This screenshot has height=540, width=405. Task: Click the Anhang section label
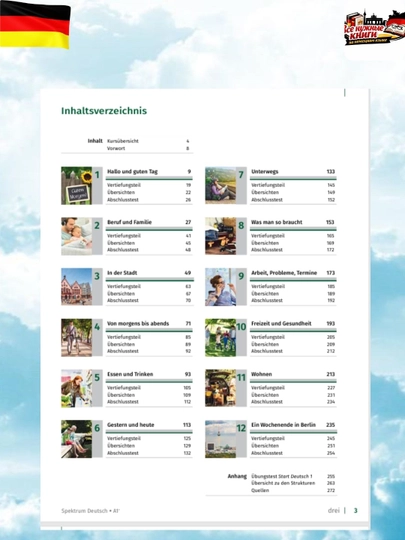pyautogui.click(x=237, y=476)
